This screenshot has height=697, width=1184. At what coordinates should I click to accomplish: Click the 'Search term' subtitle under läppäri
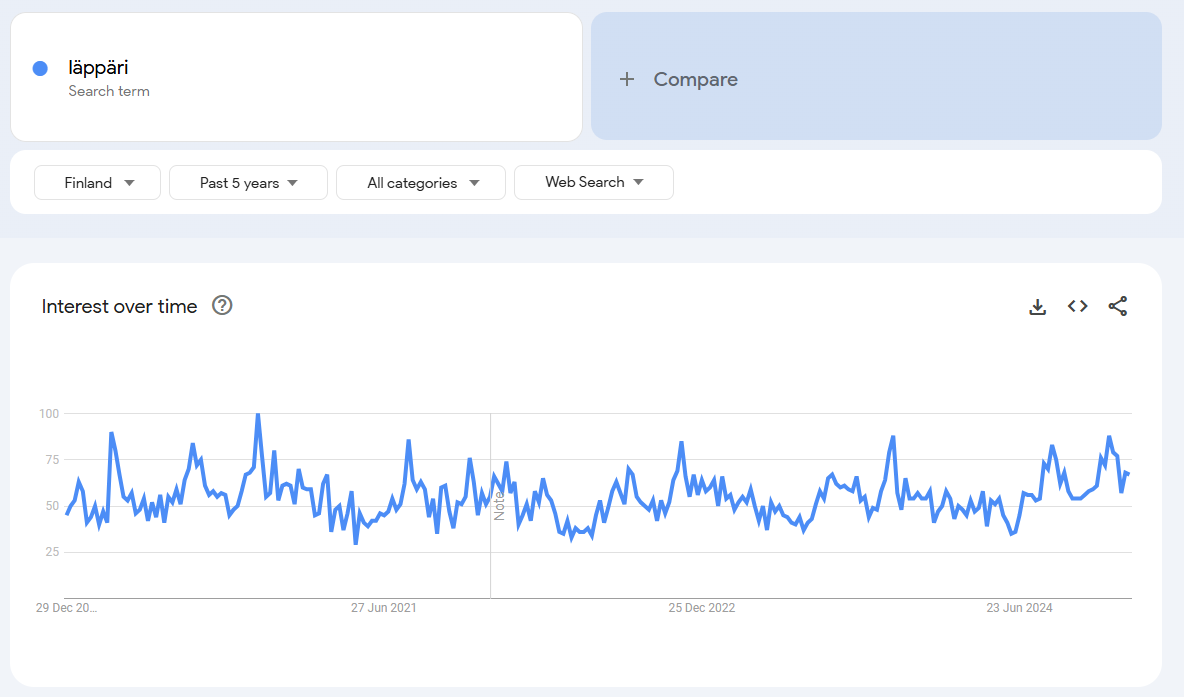click(109, 91)
